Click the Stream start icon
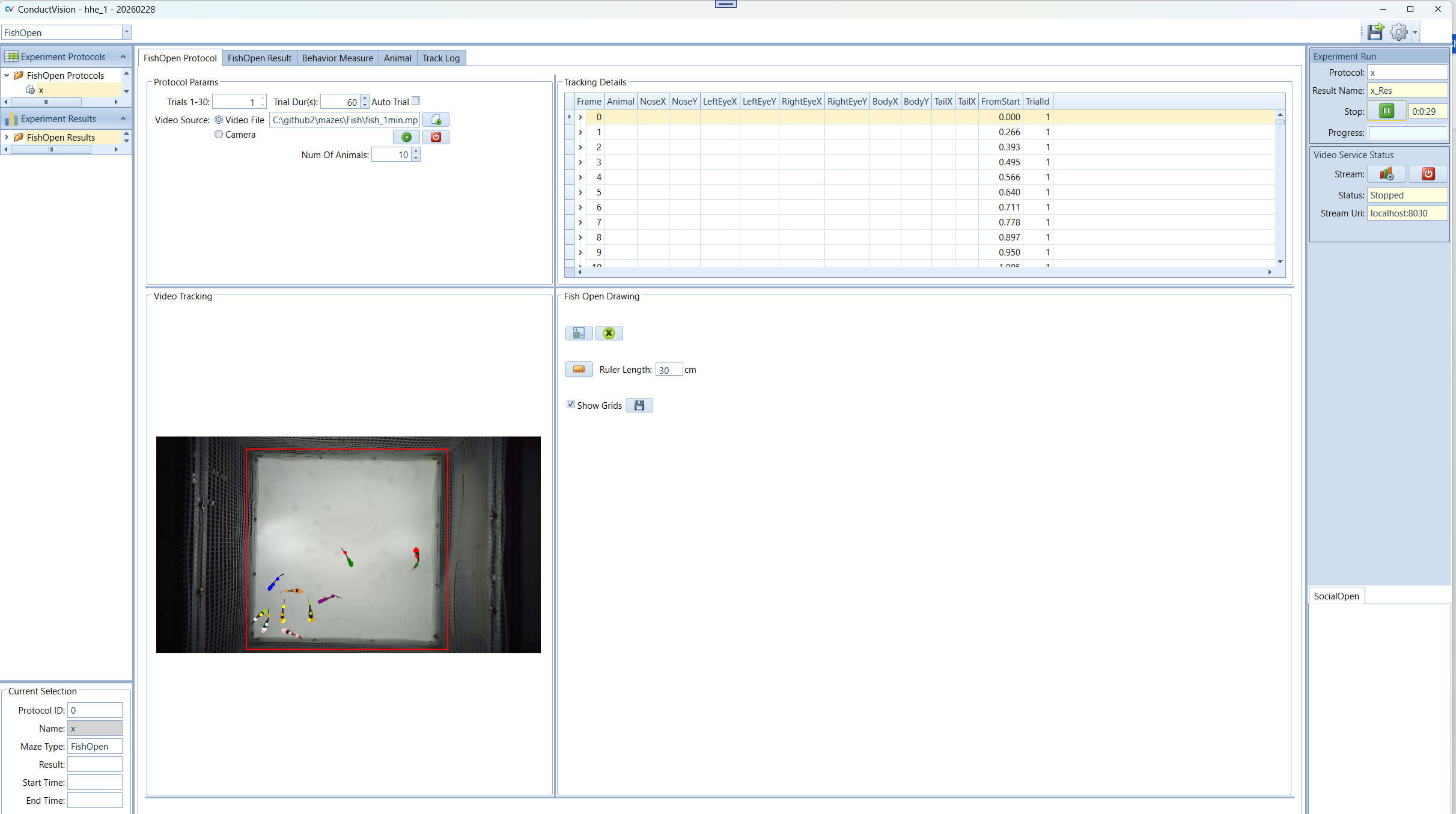1456x814 pixels. pyautogui.click(x=1386, y=174)
